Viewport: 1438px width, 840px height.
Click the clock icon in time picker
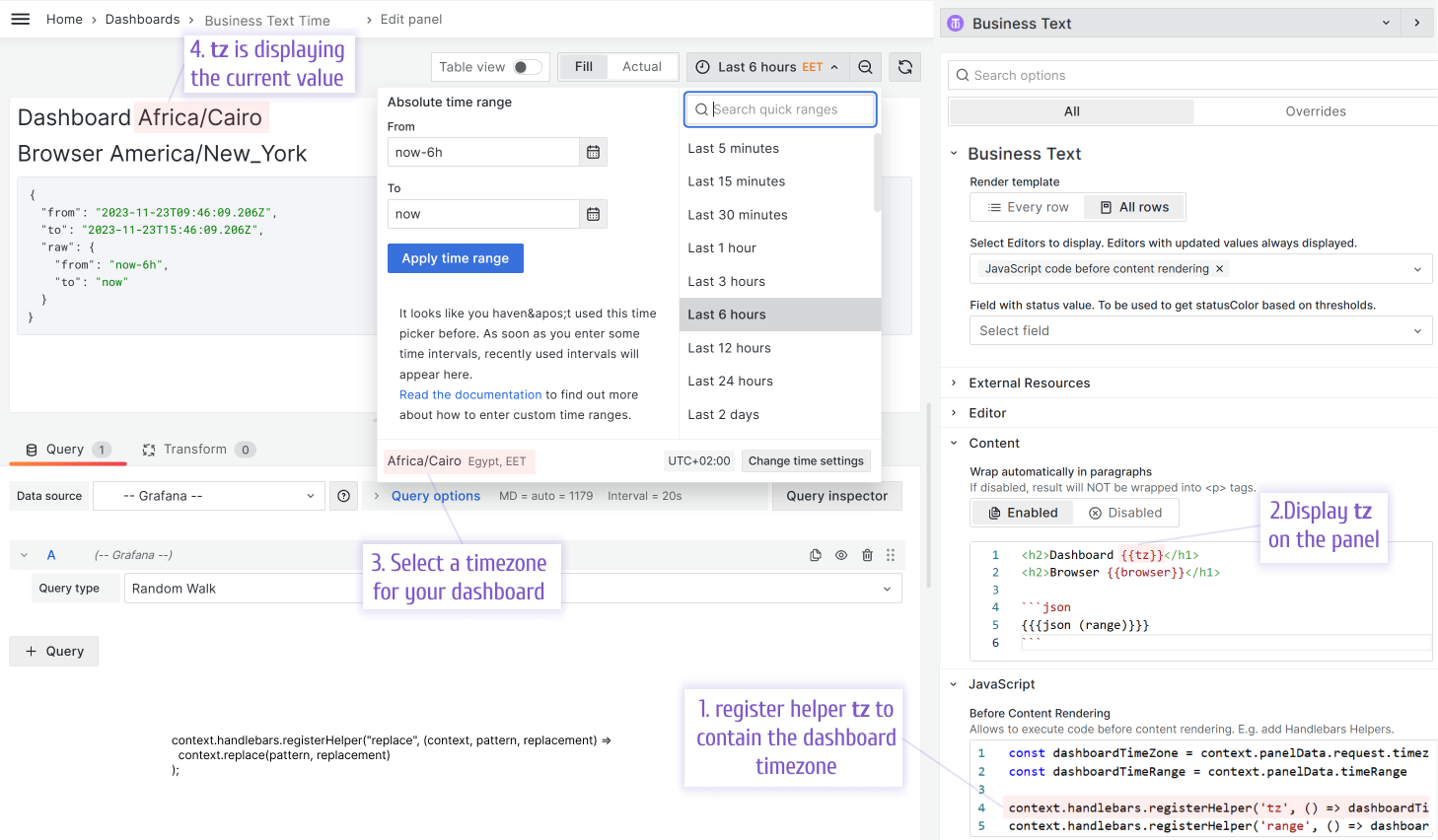coord(702,67)
